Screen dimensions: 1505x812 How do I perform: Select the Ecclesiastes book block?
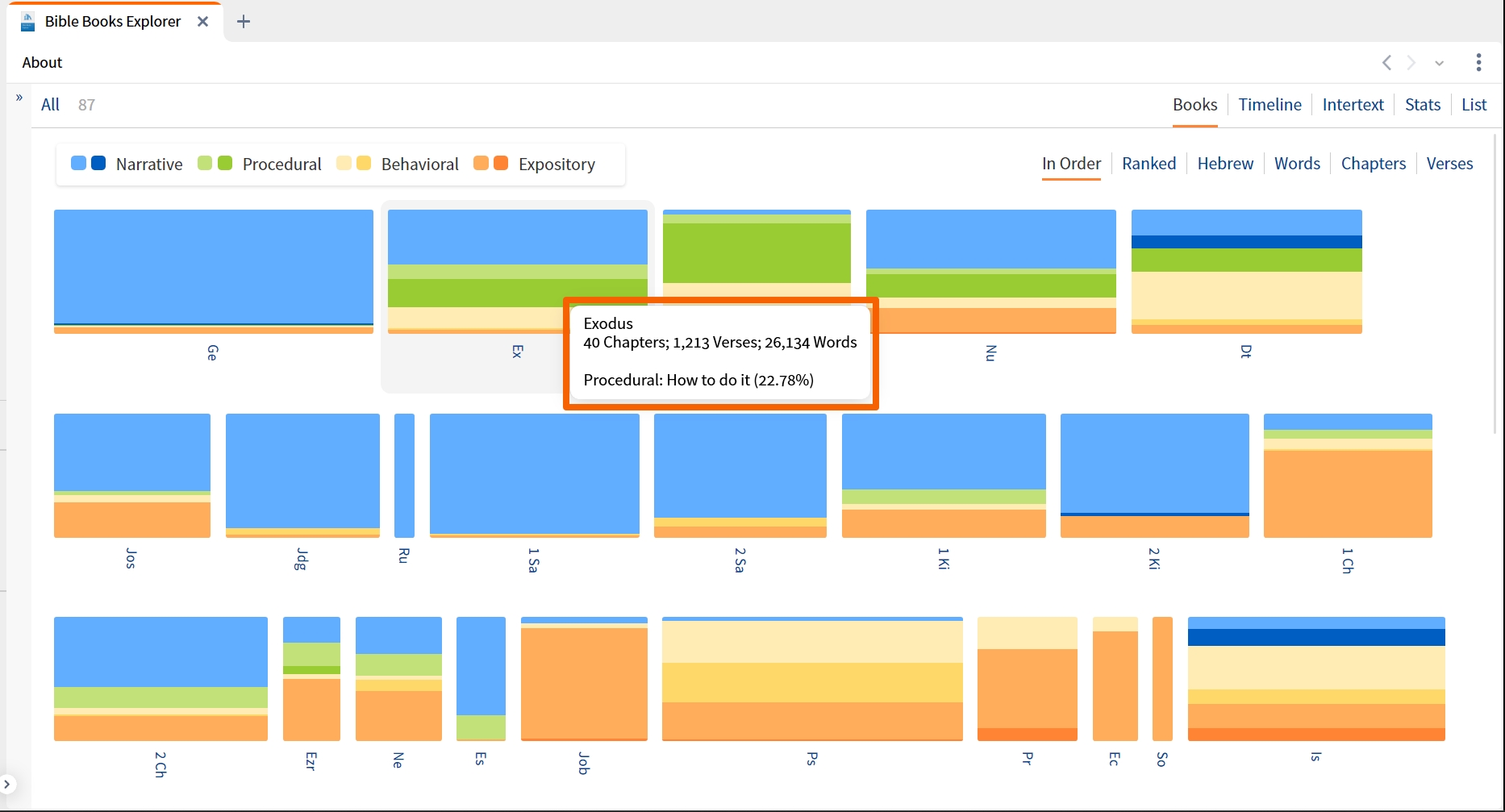click(1115, 679)
